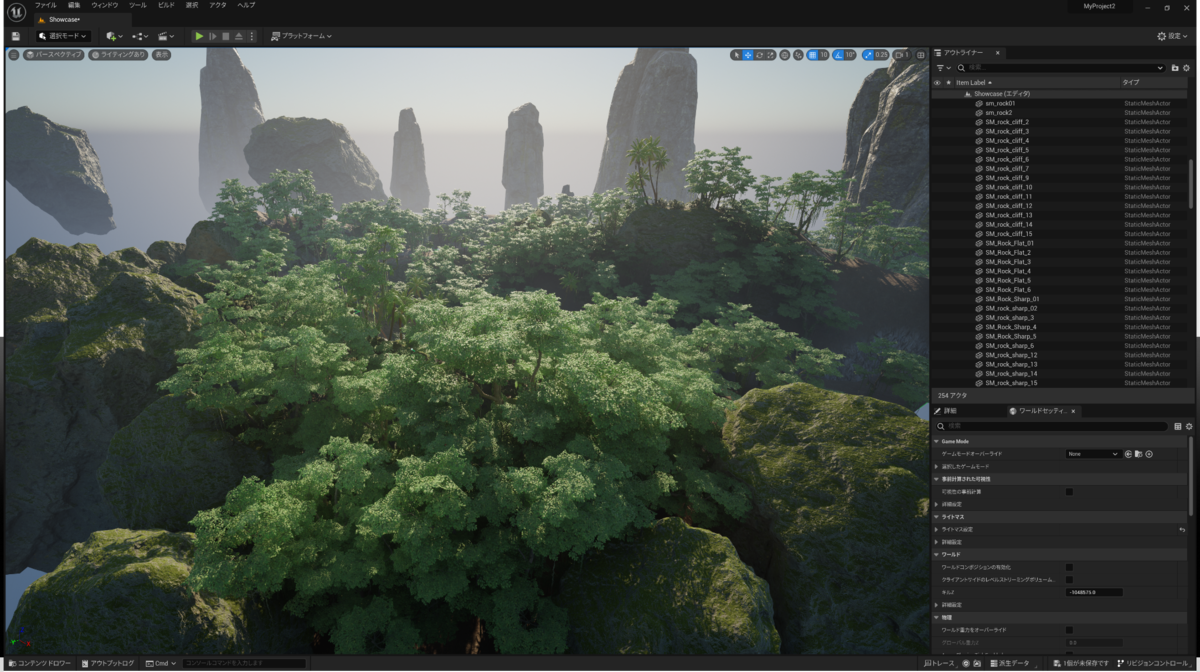
Task: Reset ライトマス設定 to default arrow
Action: pos(1182,529)
